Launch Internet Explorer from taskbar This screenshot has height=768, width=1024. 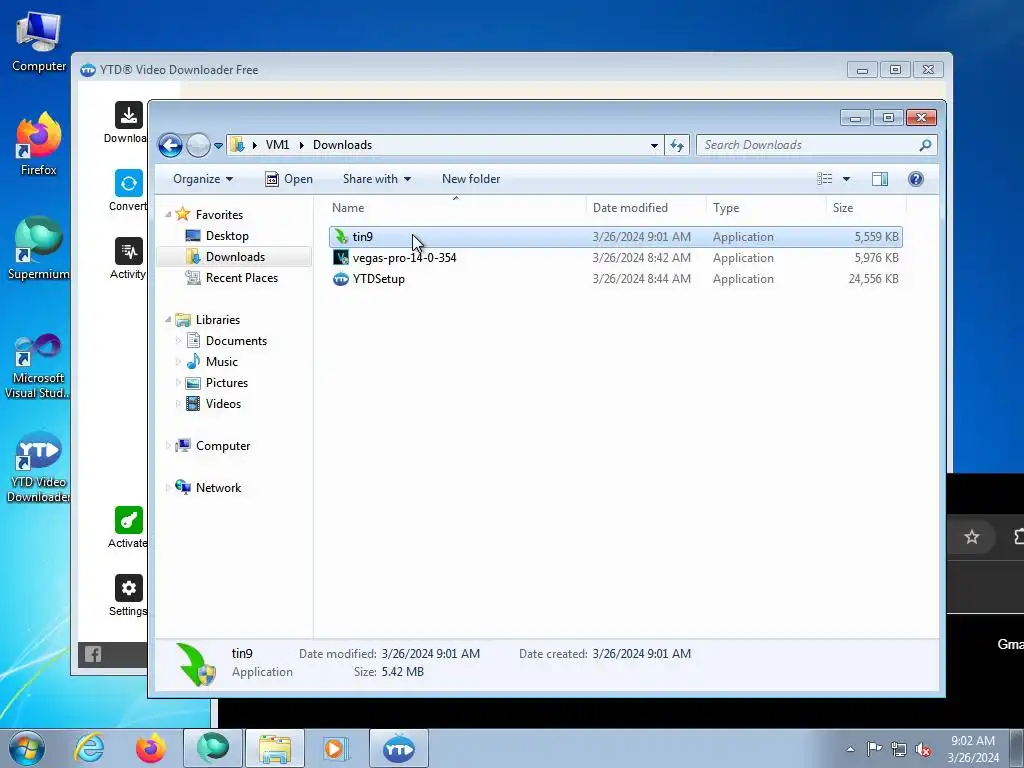89,748
